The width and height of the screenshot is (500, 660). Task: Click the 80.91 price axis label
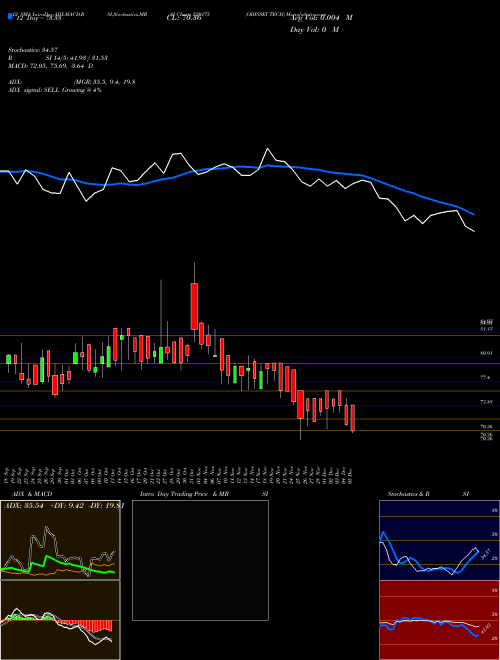click(486, 354)
